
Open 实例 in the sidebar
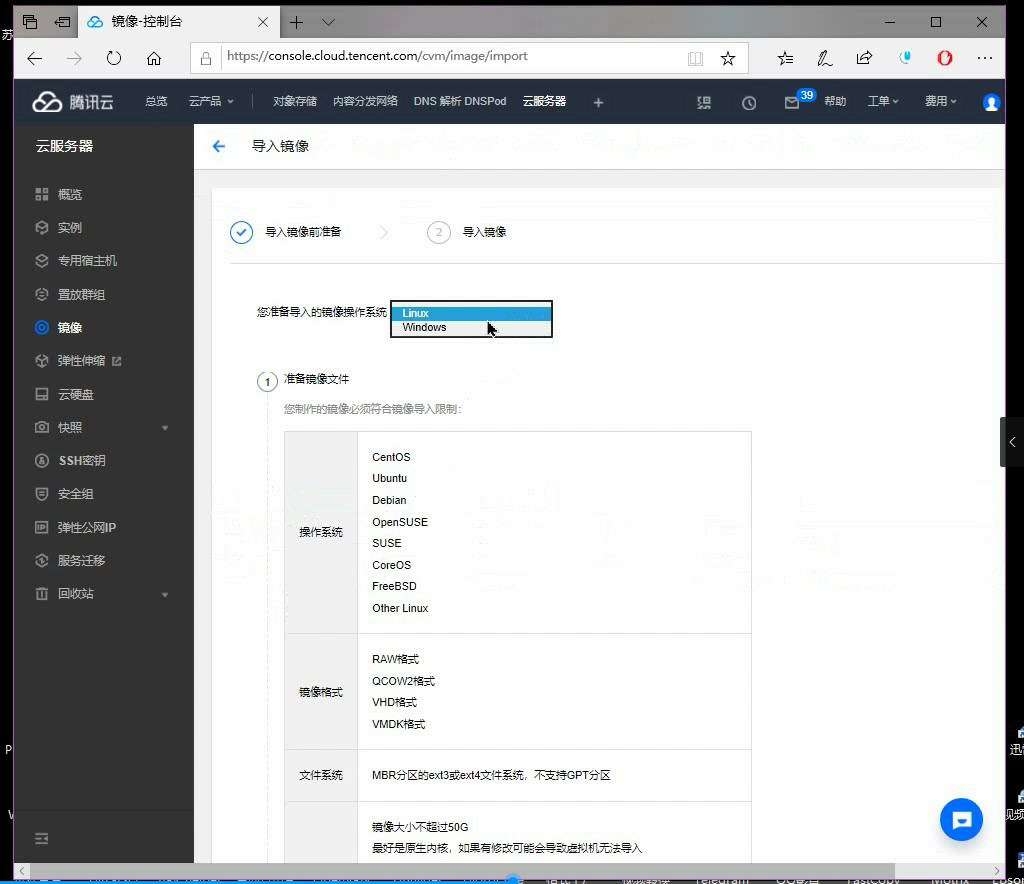pos(69,227)
